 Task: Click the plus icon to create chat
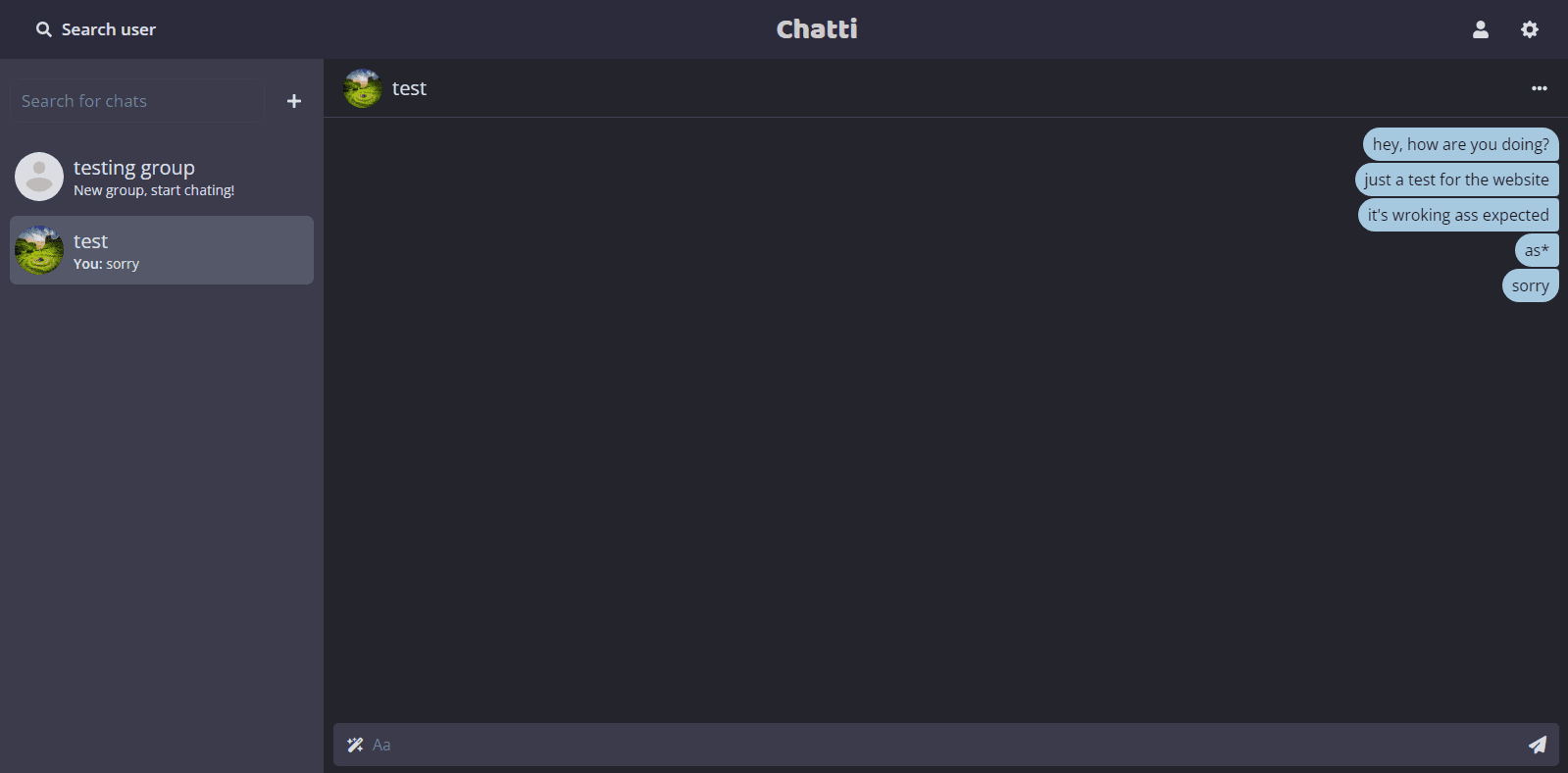click(x=293, y=101)
